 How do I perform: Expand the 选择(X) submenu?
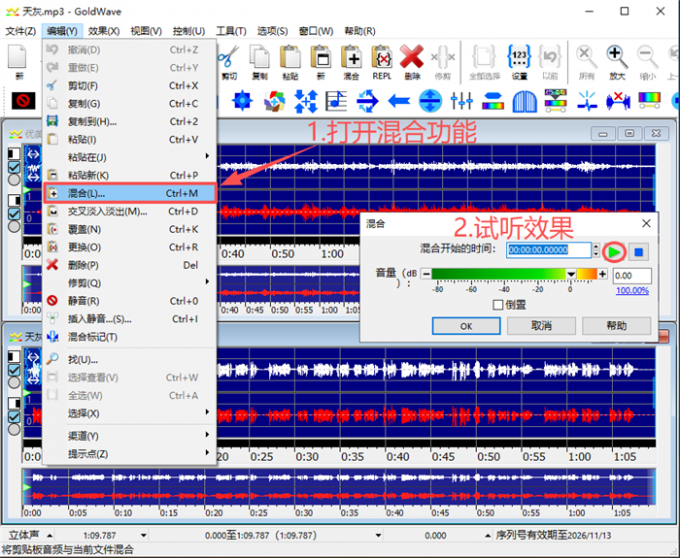(x=130, y=413)
